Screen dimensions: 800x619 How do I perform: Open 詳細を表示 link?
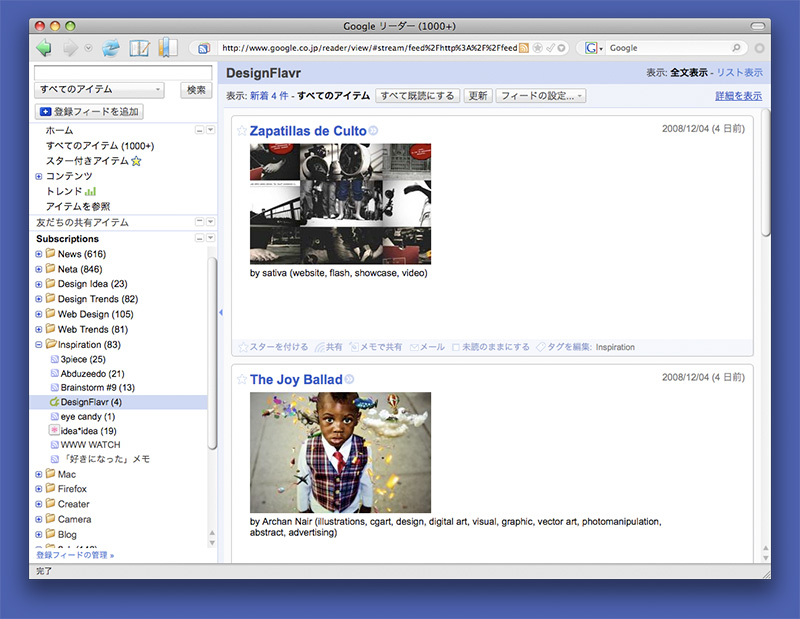(x=738, y=95)
